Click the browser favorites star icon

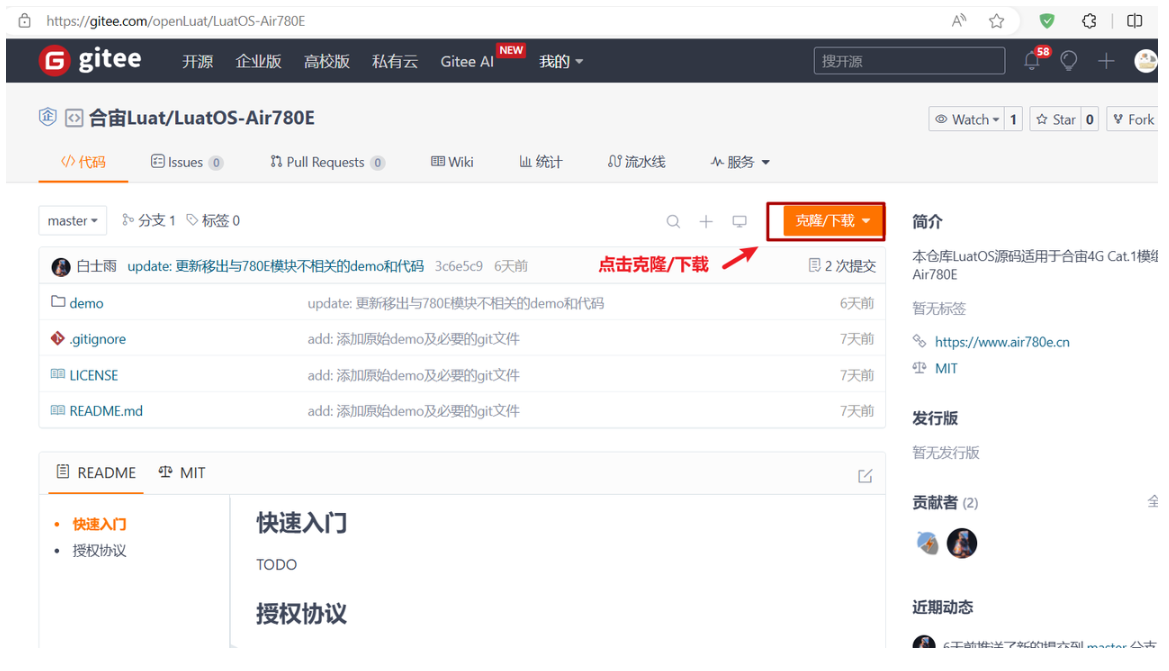(996, 21)
